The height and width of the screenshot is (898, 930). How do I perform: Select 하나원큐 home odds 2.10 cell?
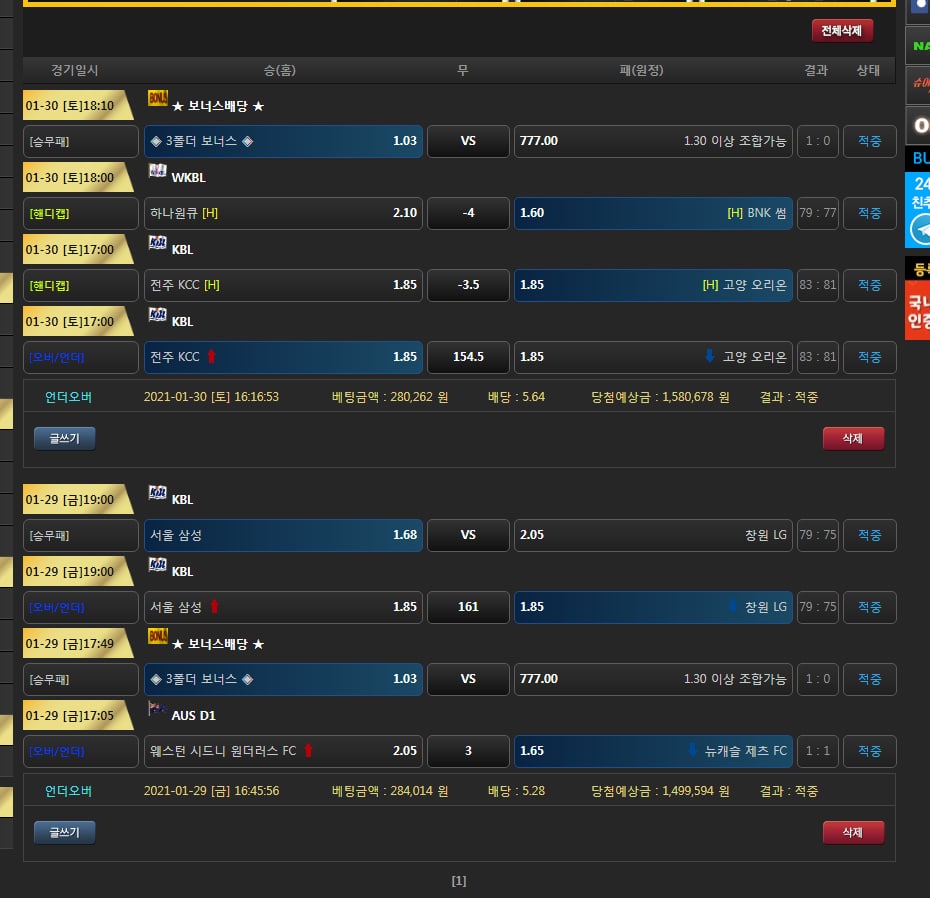(283, 213)
